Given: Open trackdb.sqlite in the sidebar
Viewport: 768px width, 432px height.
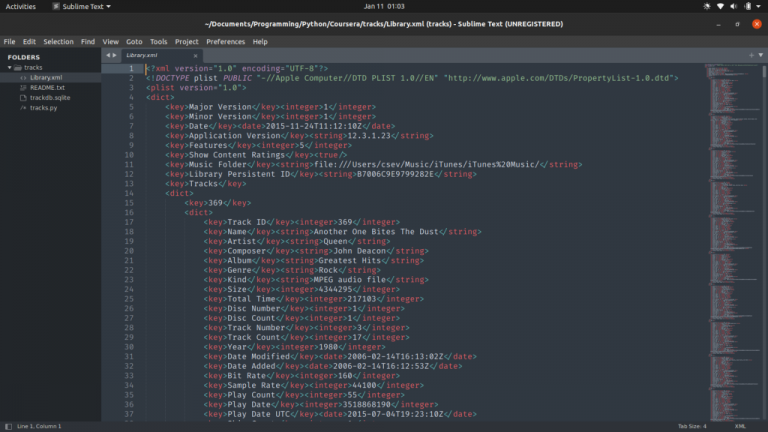Looking at the screenshot, I should click(x=50, y=97).
